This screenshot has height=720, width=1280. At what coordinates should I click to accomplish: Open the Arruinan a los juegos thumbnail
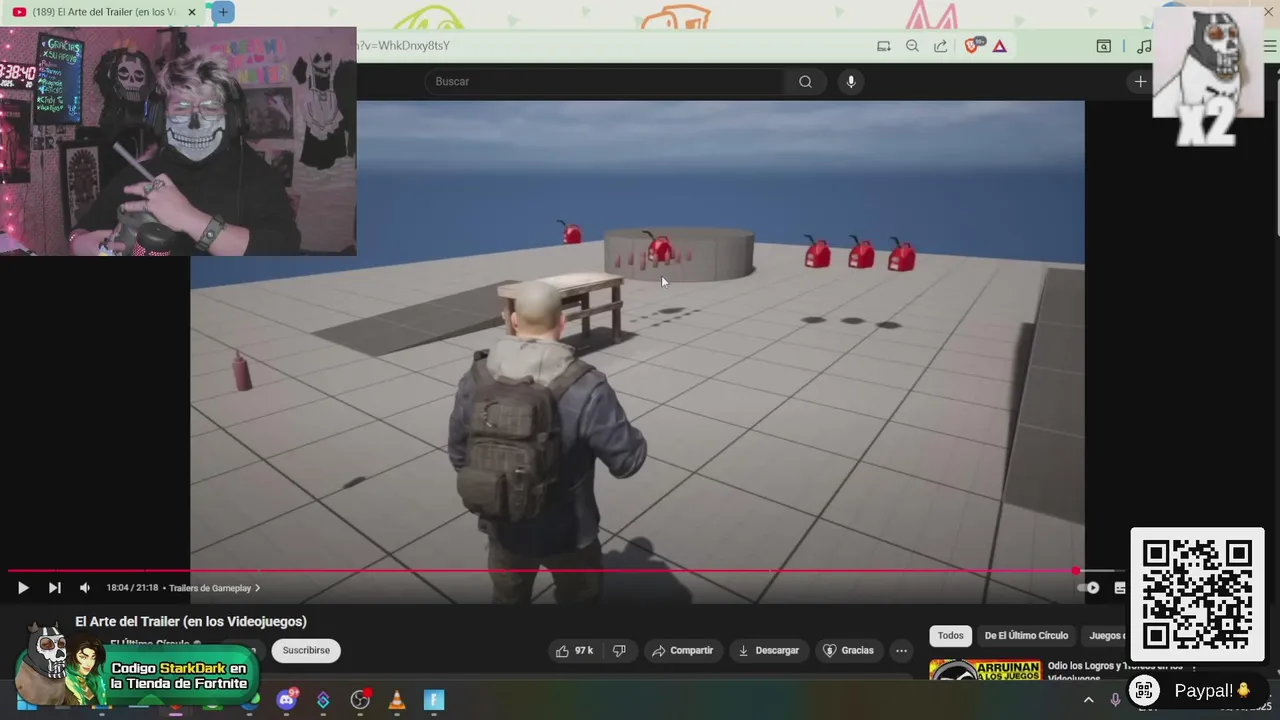(x=985, y=670)
